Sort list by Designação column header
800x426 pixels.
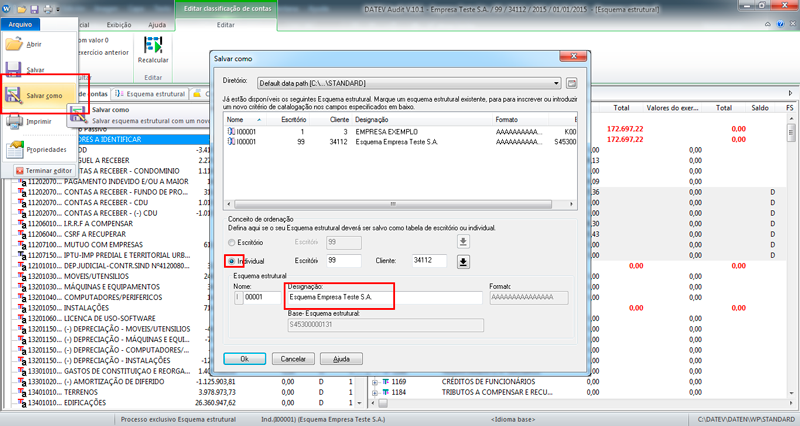[422, 119]
